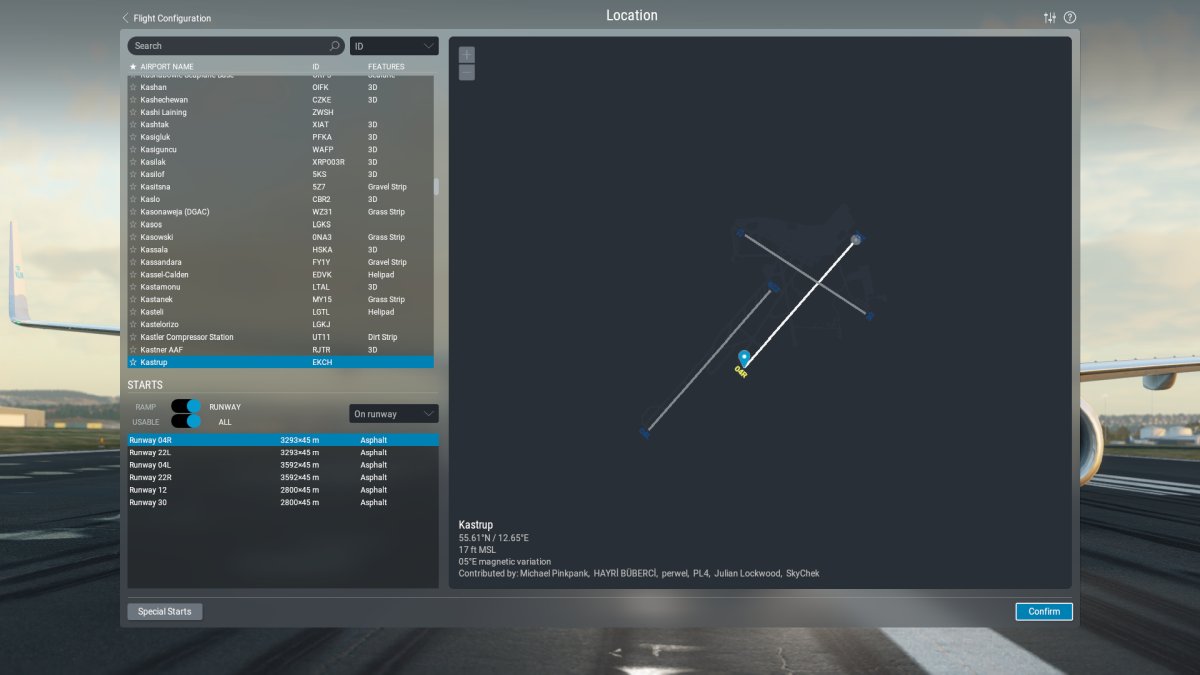Favorite the Kastrup airport star
1200x675 pixels.
[x=133, y=362]
